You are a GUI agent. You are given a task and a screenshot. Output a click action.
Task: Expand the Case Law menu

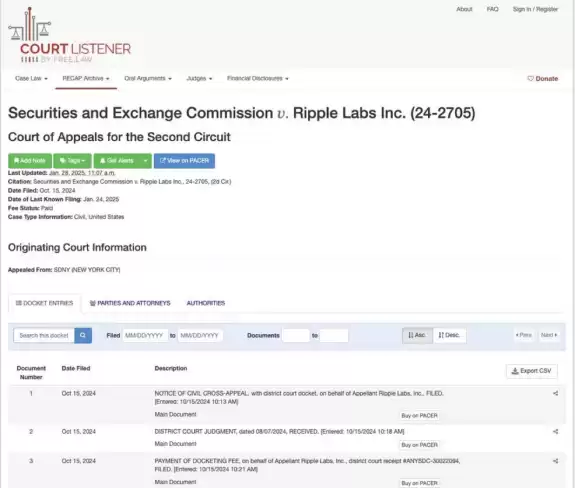[31, 78]
